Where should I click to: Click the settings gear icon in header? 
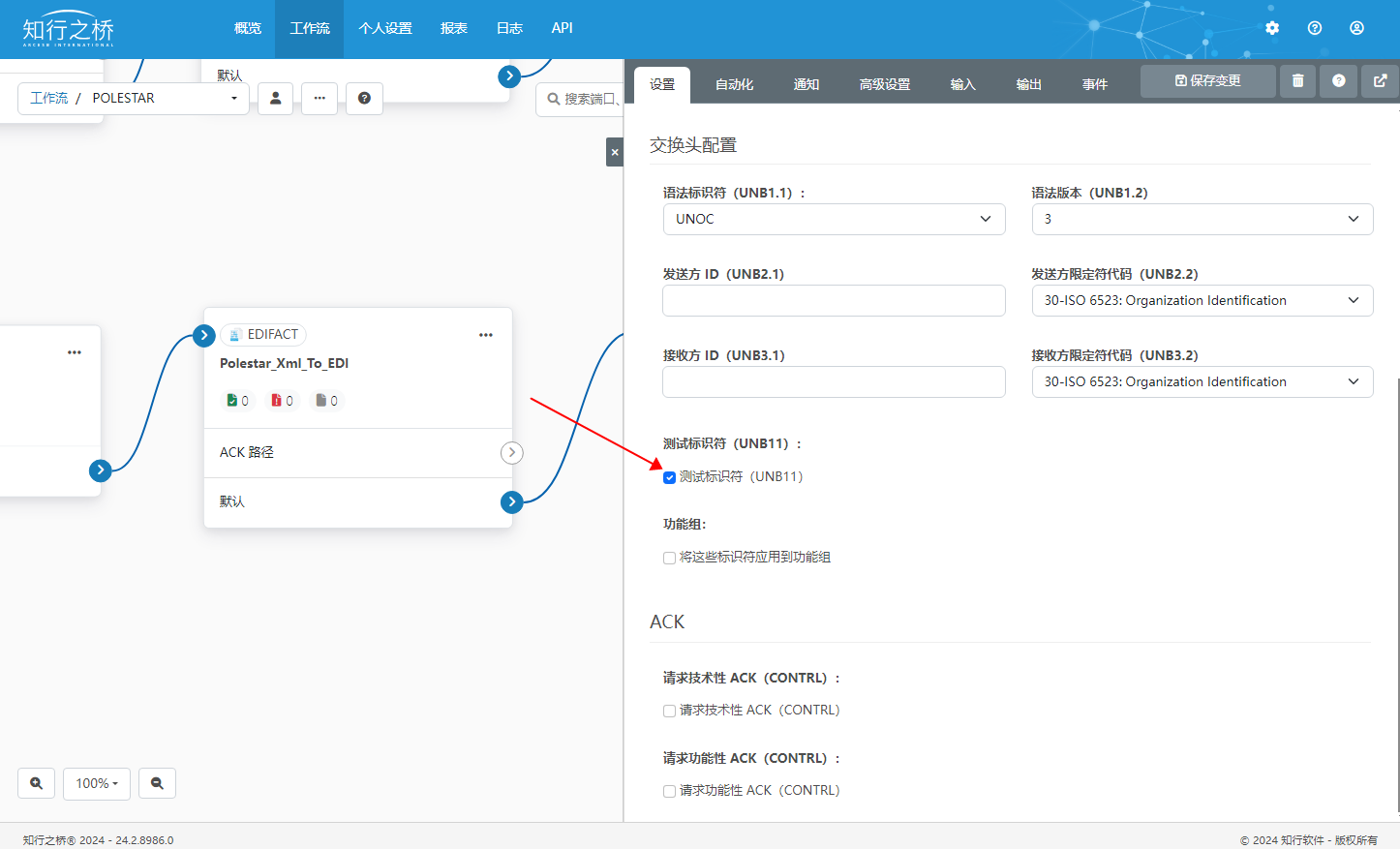pyautogui.click(x=1272, y=28)
